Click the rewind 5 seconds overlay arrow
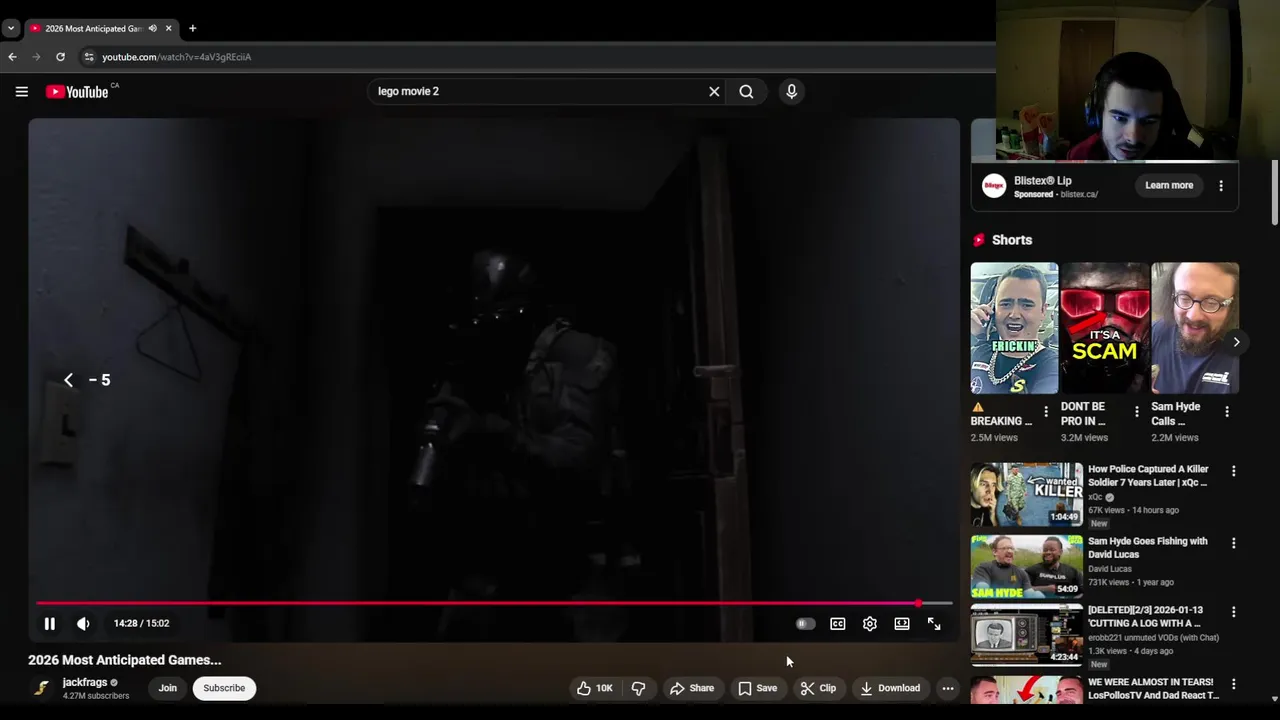The height and width of the screenshot is (720, 1280). click(68, 380)
